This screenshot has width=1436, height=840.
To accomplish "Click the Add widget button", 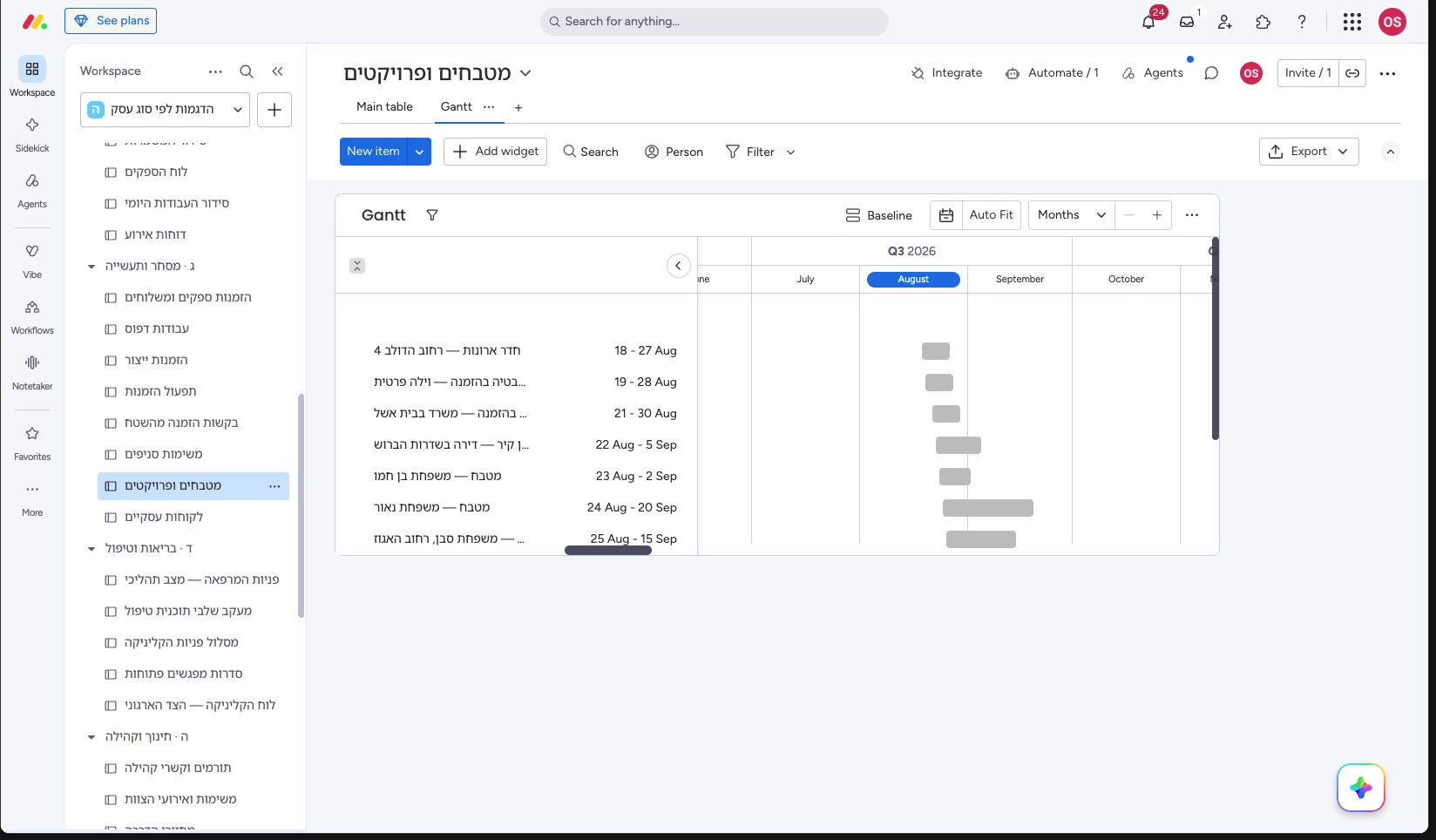I will tap(495, 152).
